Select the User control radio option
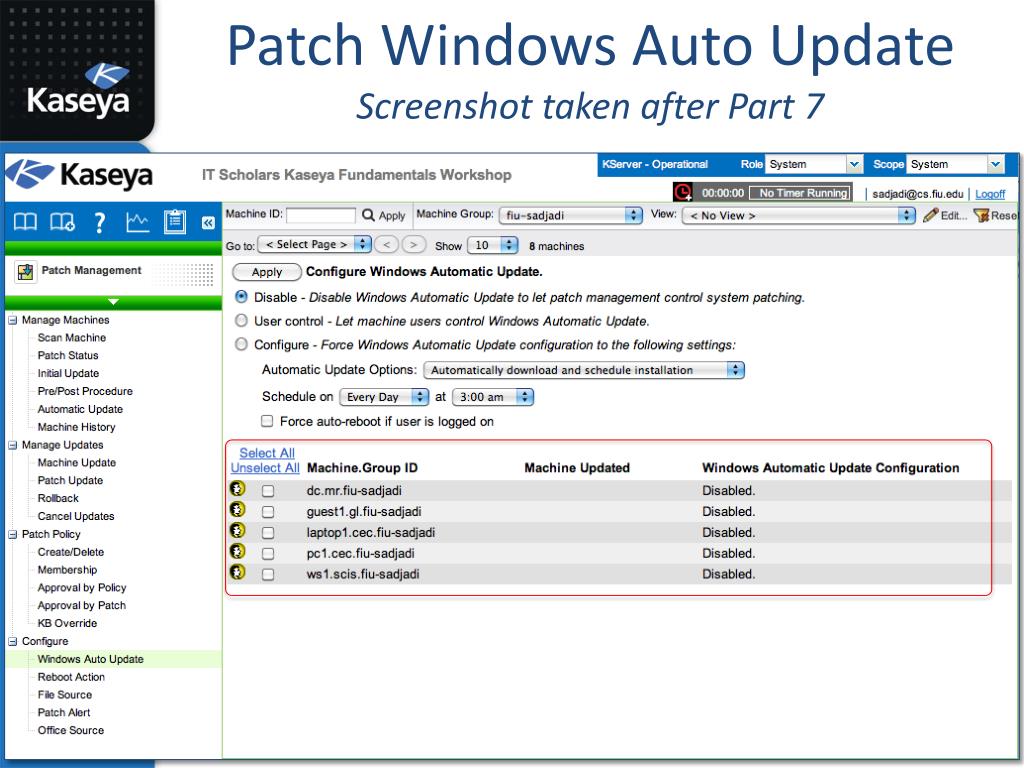Screen dimensions: 1024x768 (x=242, y=321)
